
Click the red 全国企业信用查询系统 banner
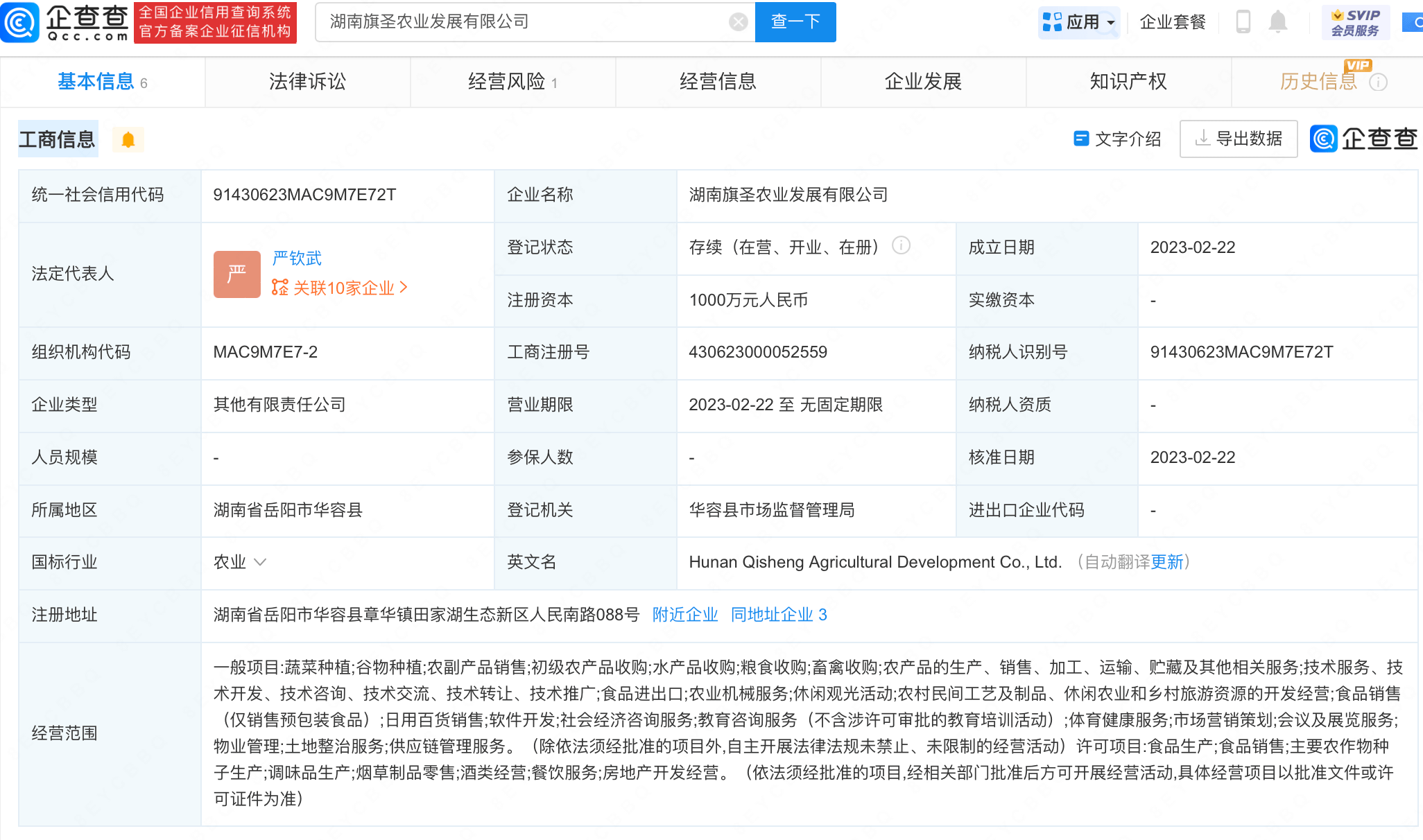click(x=215, y=22)
